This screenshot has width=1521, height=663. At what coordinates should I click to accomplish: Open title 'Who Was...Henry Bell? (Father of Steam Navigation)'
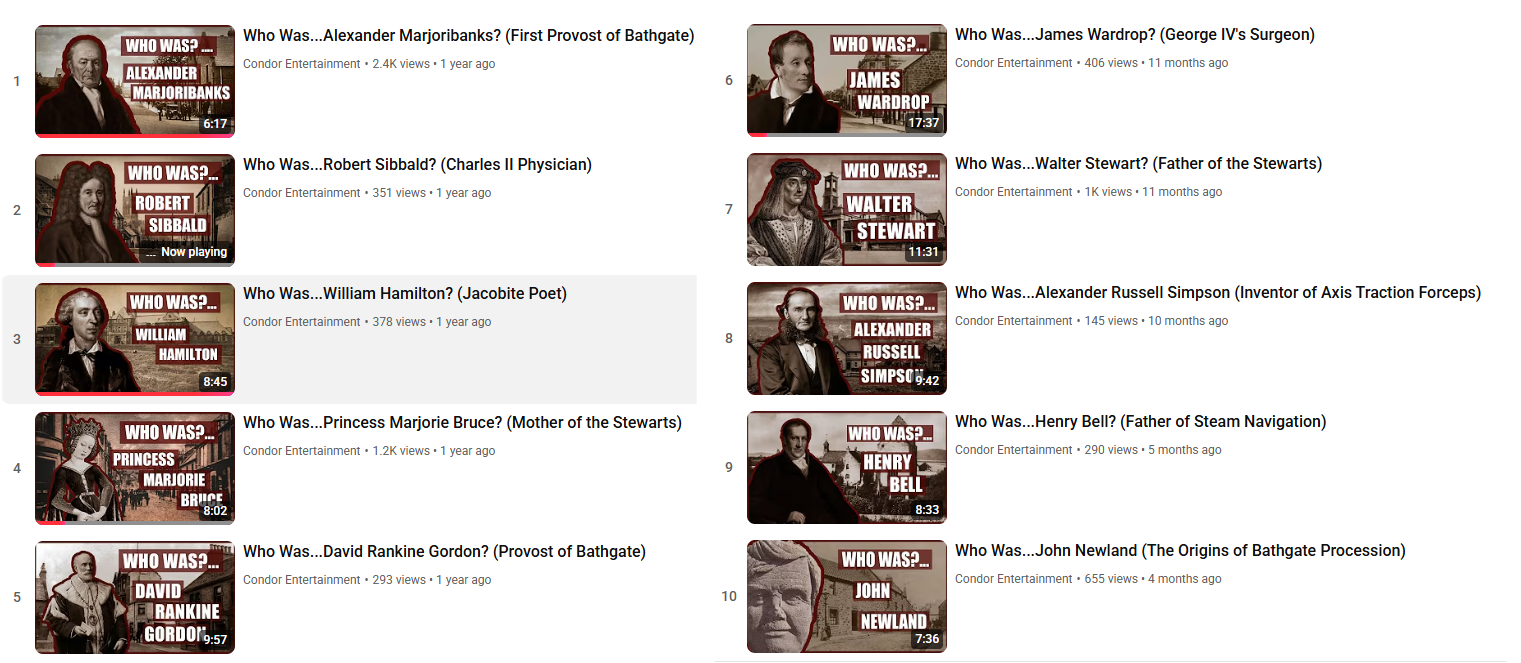click(1141, 422)
